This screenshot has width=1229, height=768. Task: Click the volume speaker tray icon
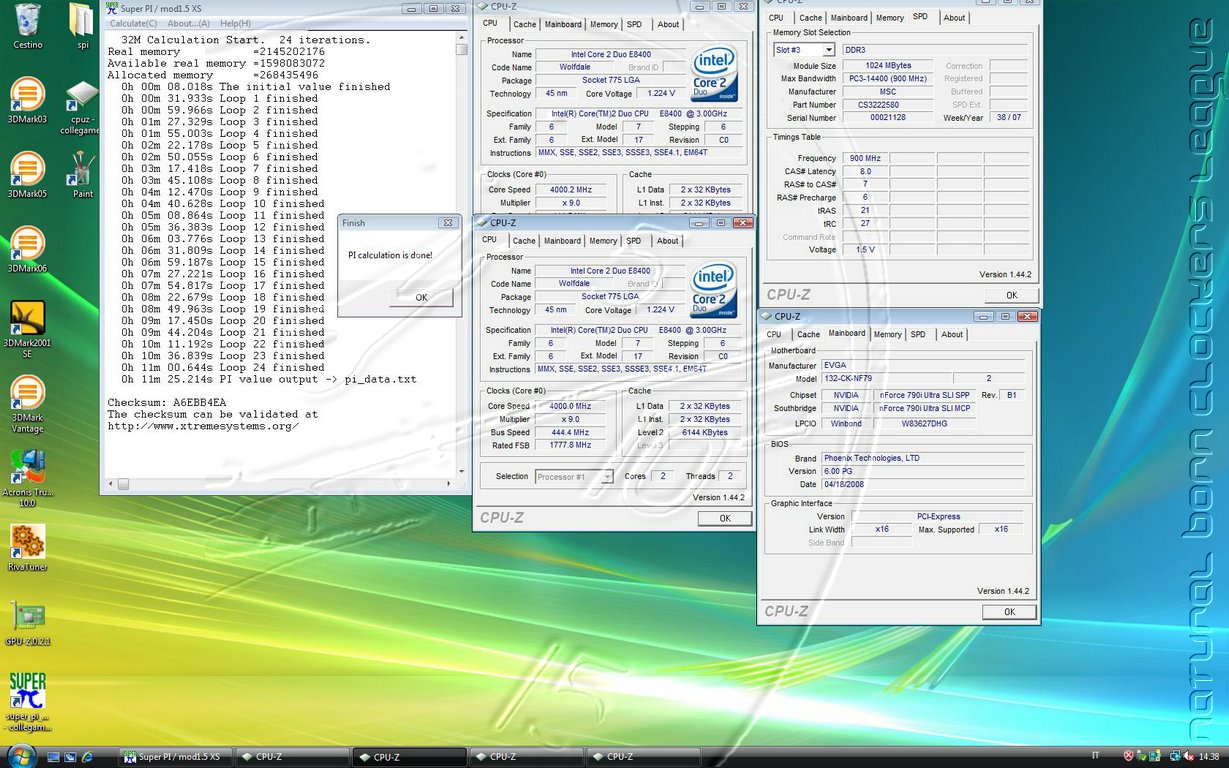pos(1187,757)
